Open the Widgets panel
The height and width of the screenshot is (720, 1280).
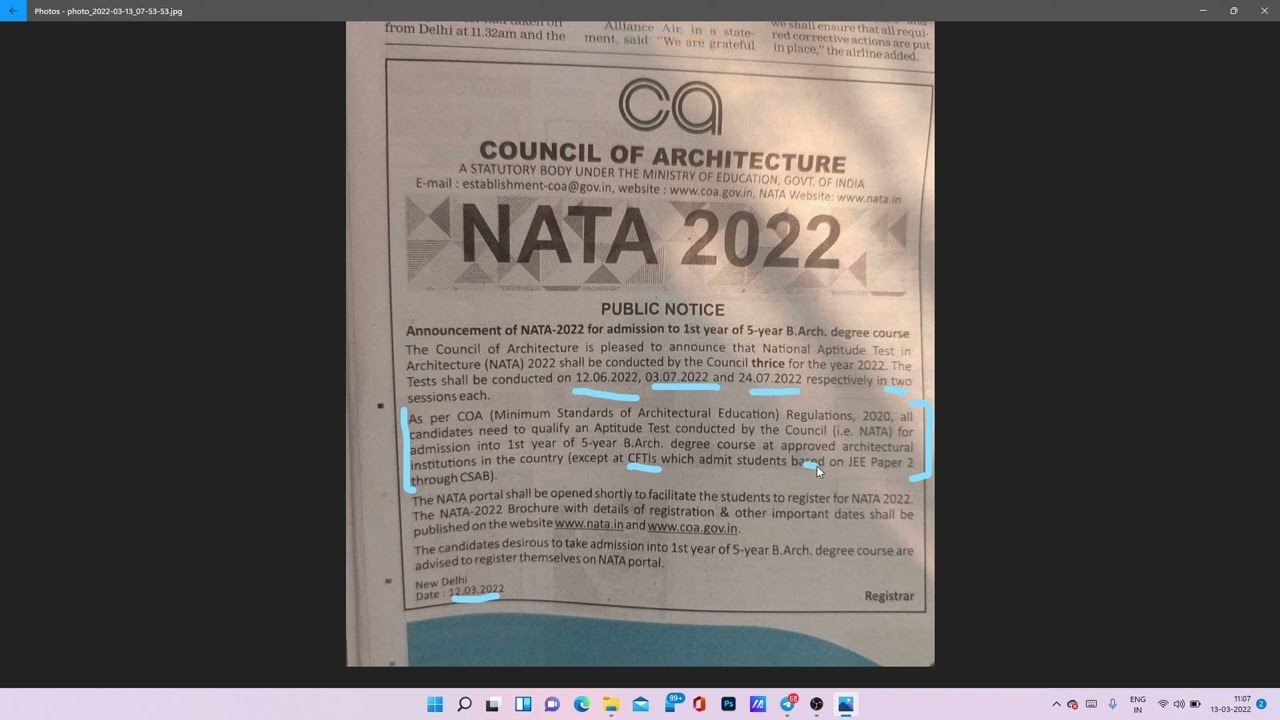point(523,704)
